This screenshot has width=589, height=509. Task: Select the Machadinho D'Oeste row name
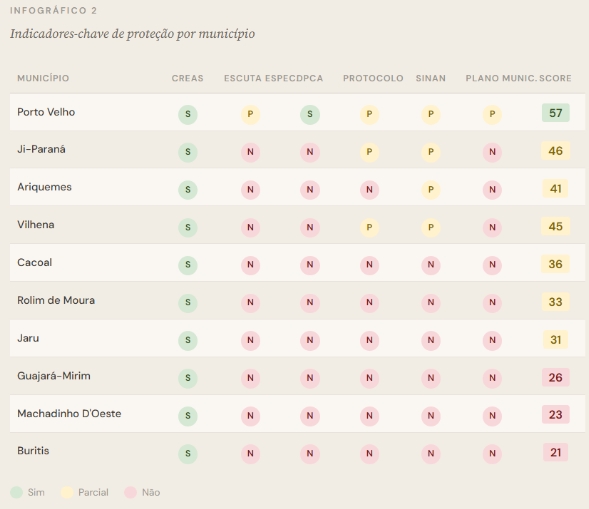[x=69, y=414]
